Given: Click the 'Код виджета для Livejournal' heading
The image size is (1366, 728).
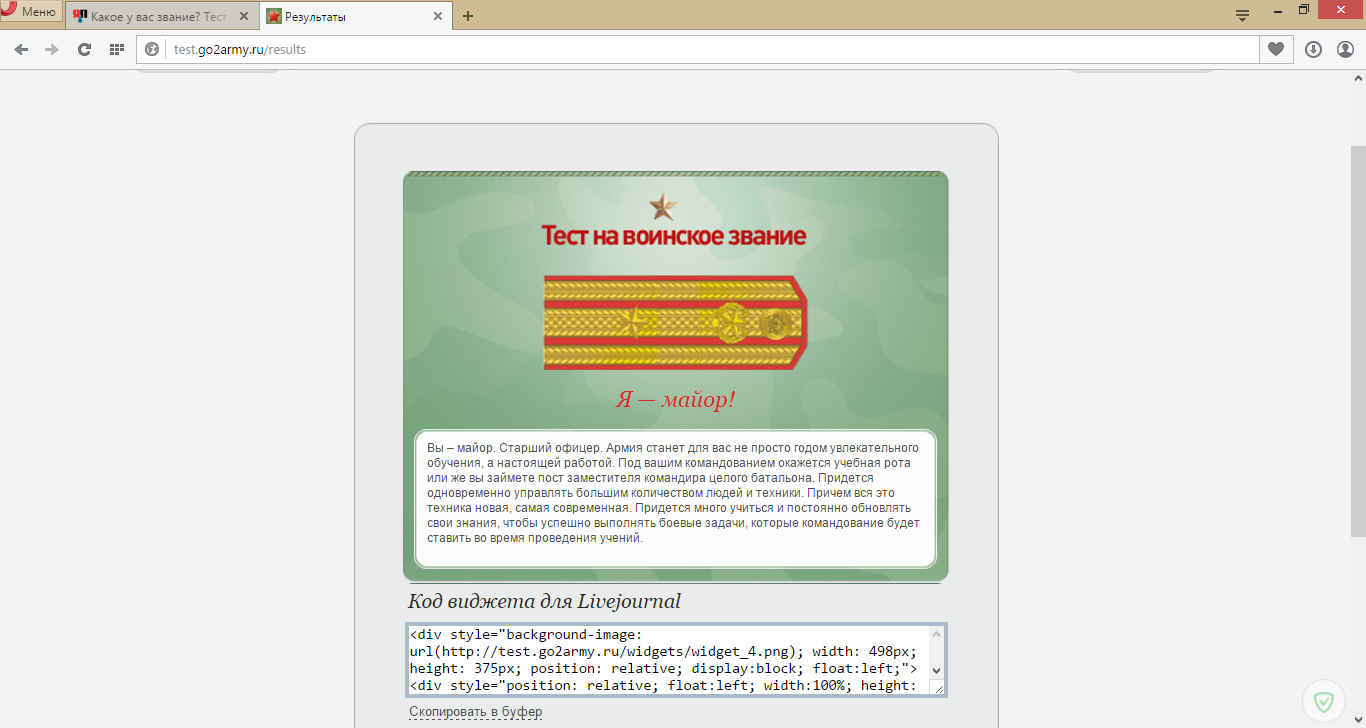Looking at the screenshot, I should (544, 601).
